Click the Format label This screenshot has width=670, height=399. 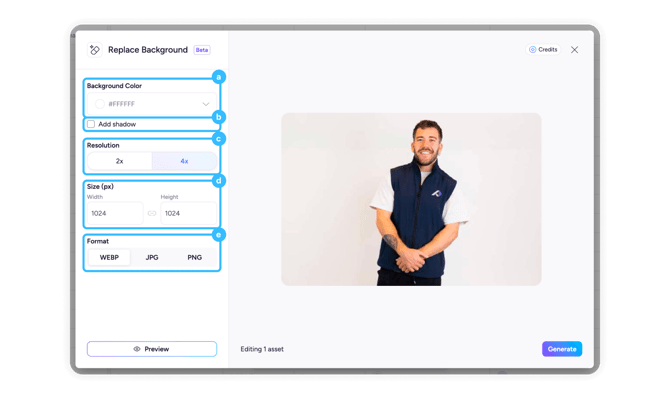(x=98, y=241)
